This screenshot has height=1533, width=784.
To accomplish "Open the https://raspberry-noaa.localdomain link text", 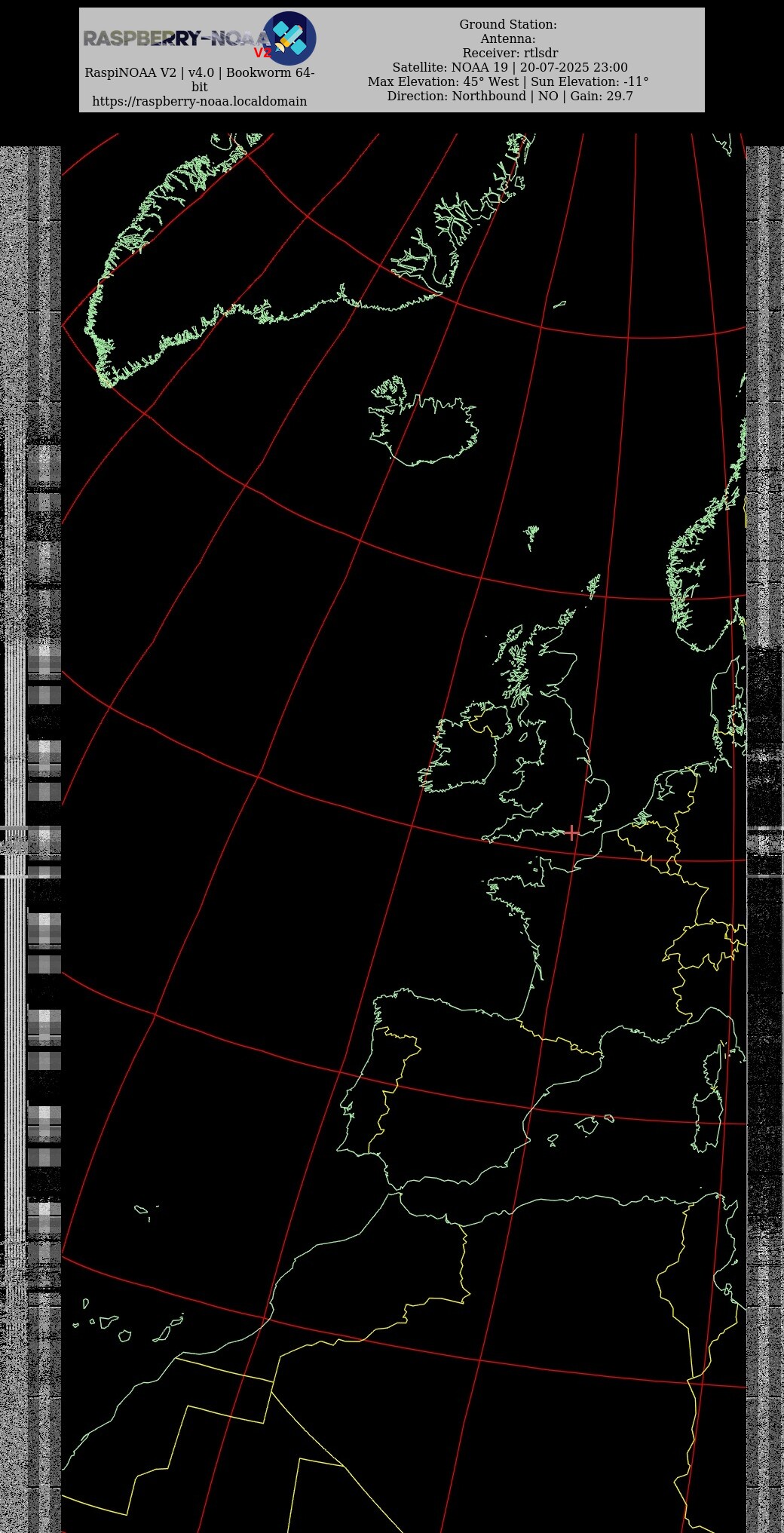I will (x=200, y=101).
